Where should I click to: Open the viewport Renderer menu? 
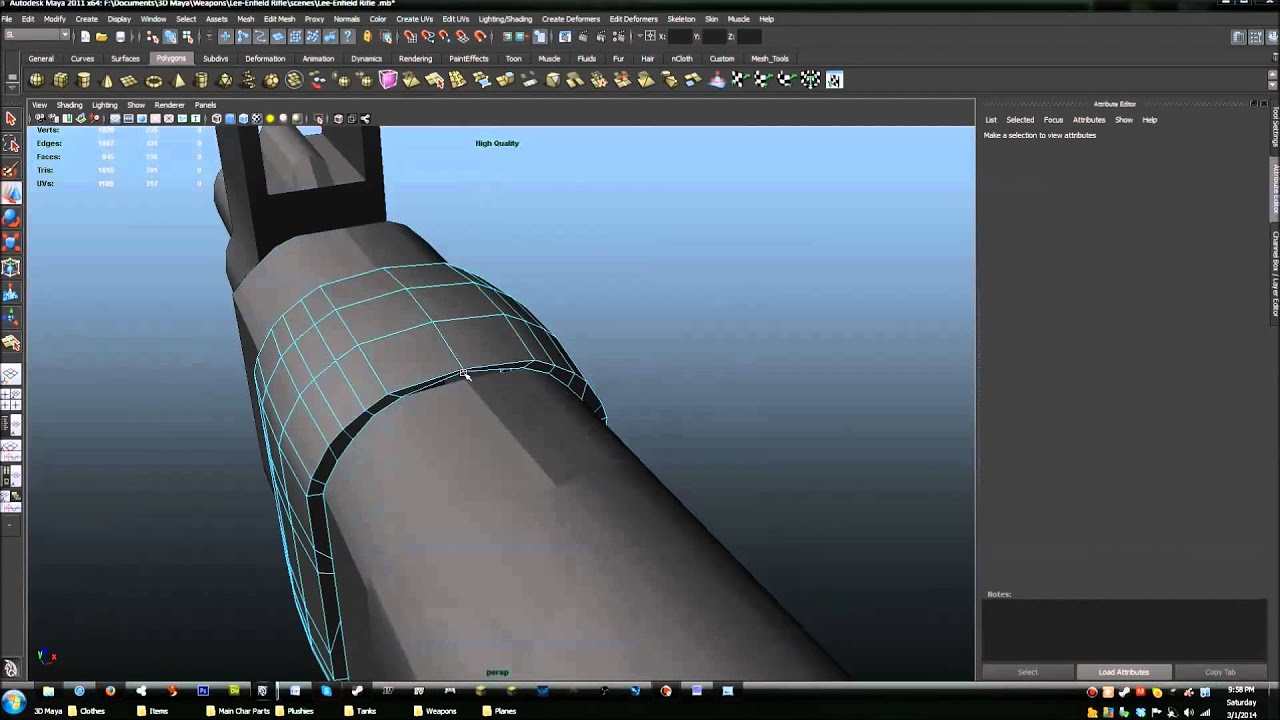[x=170, y=105]
